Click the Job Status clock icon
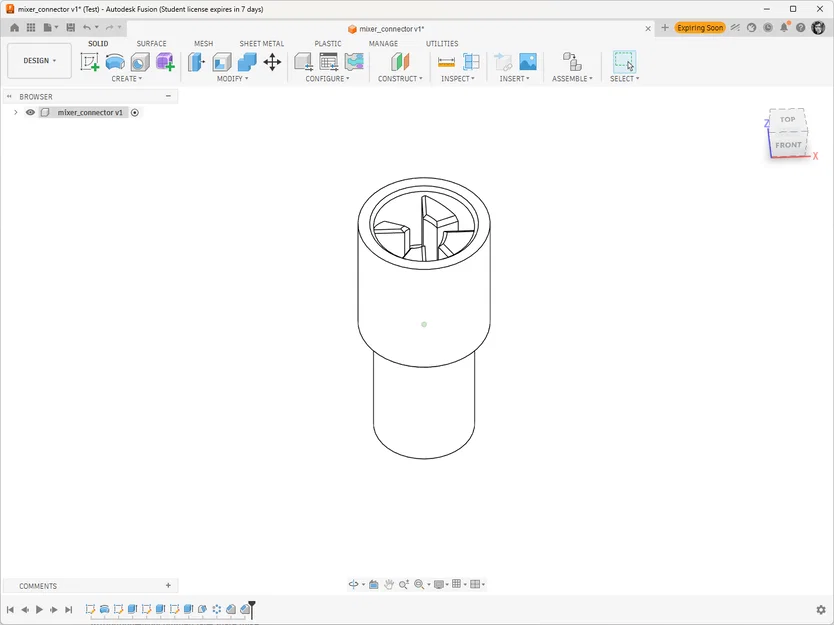834x625 pixels. (768, 28)
